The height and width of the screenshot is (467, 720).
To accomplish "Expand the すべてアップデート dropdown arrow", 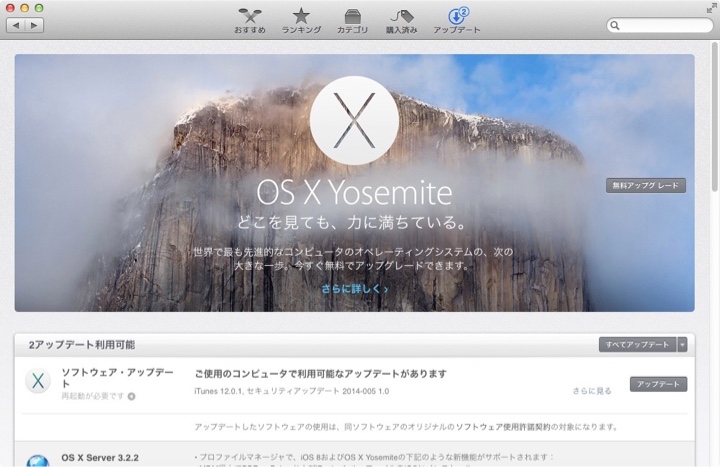I will [682, 344].
